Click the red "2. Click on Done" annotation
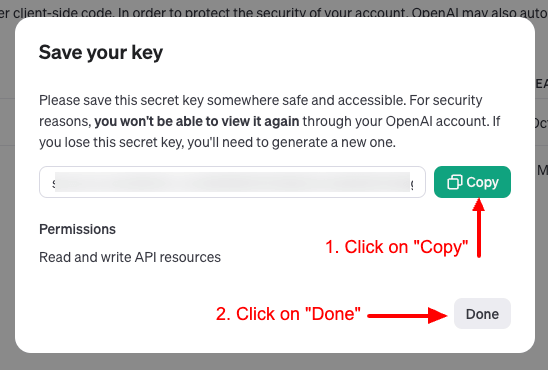548x370 pixels. click(x=288, y=313)
